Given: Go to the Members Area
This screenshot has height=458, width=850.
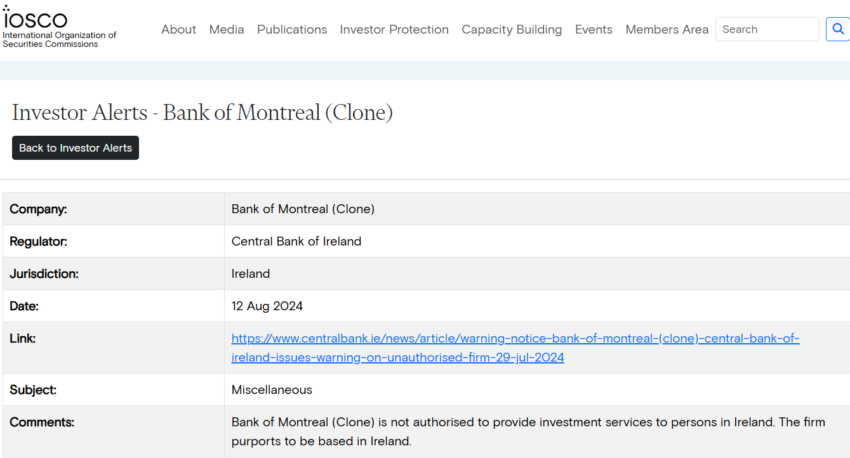Looking at the screenshot, I should pos(667,29).
